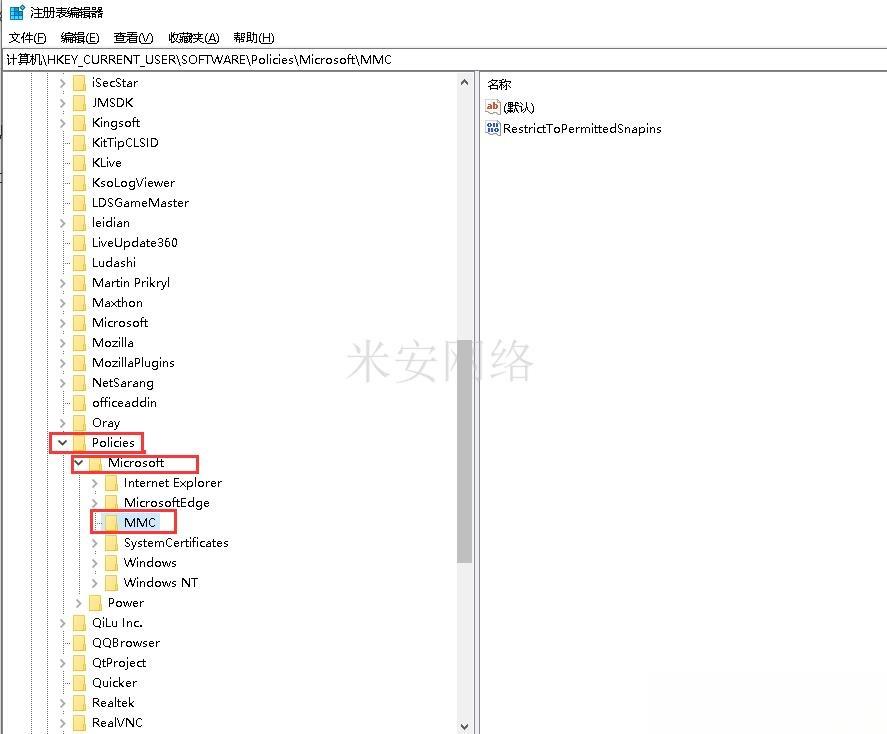Click the RestrictToPermittedSnapins DWORD icon
The height and width of the screenshot is (734, 887).
point(493,128)
